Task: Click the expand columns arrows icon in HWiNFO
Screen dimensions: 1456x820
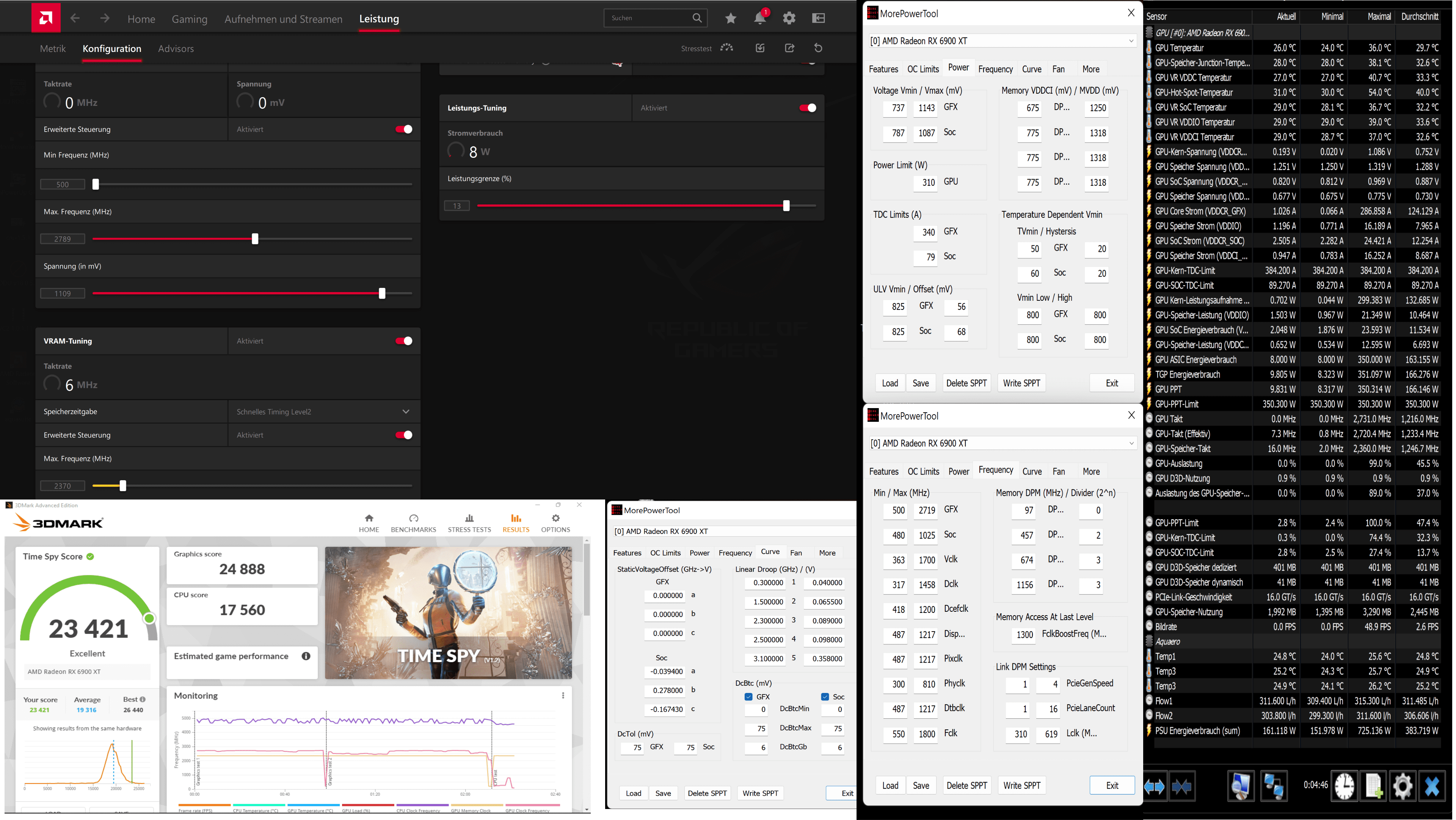Action: tap(1153, 786)
